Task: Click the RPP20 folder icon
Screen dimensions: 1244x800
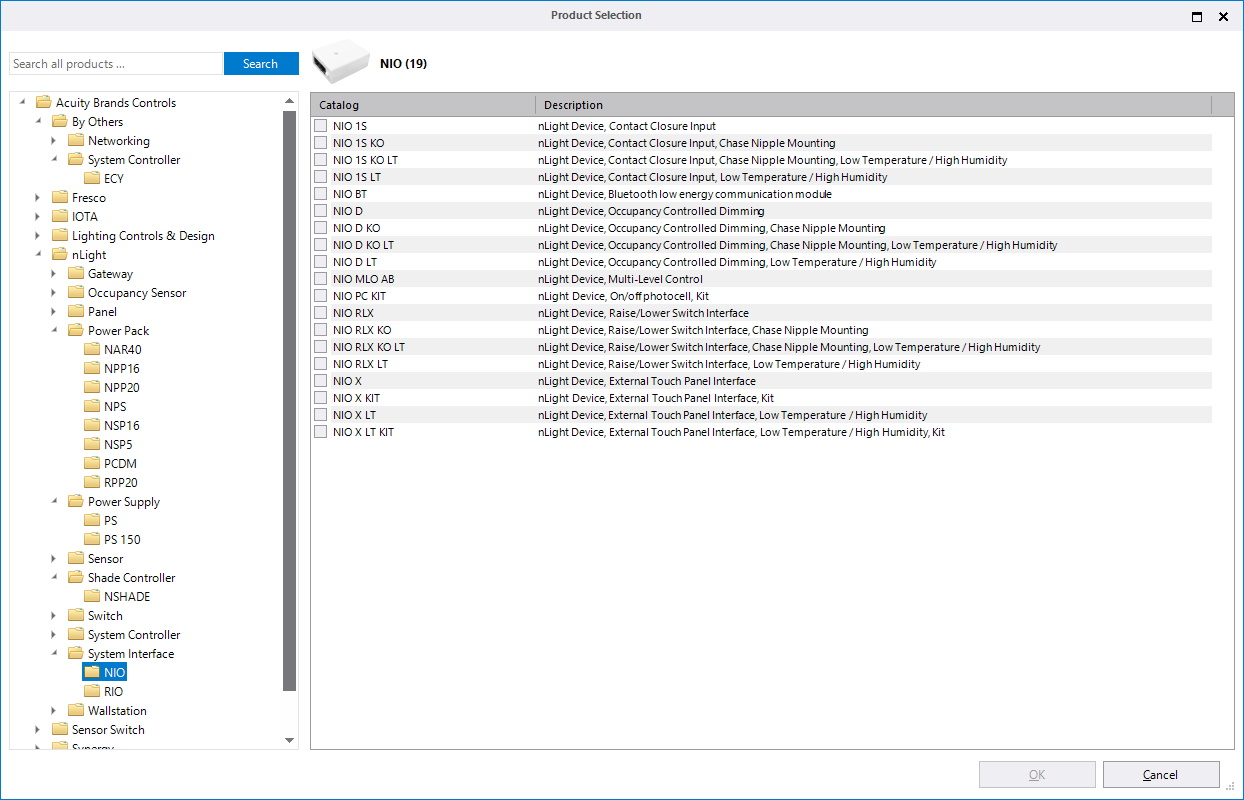Action: point(92,483)
